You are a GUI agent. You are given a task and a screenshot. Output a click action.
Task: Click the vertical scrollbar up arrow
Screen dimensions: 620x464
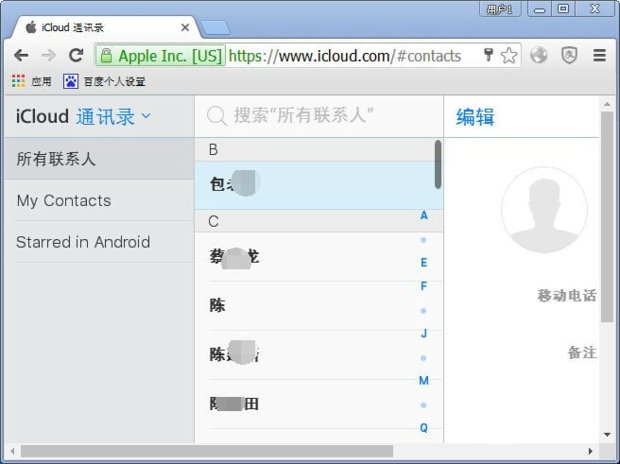pyautogui.click(x=607, y=104)
